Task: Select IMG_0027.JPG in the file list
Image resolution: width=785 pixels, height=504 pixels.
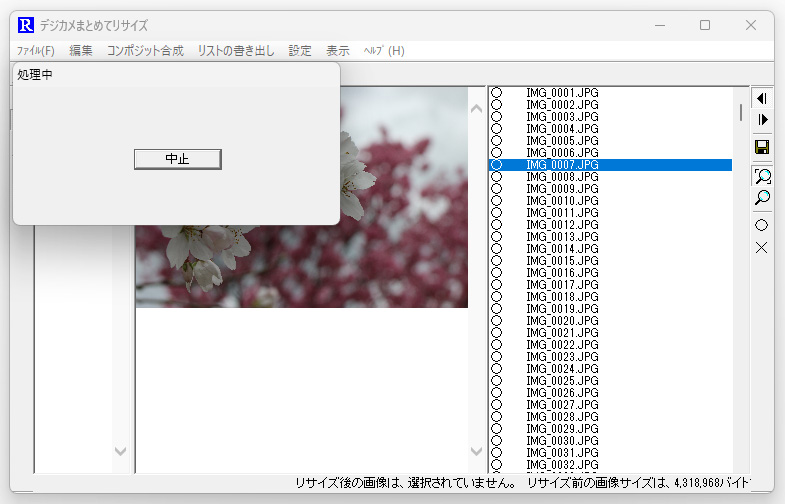Action: (x=610, y=405)
